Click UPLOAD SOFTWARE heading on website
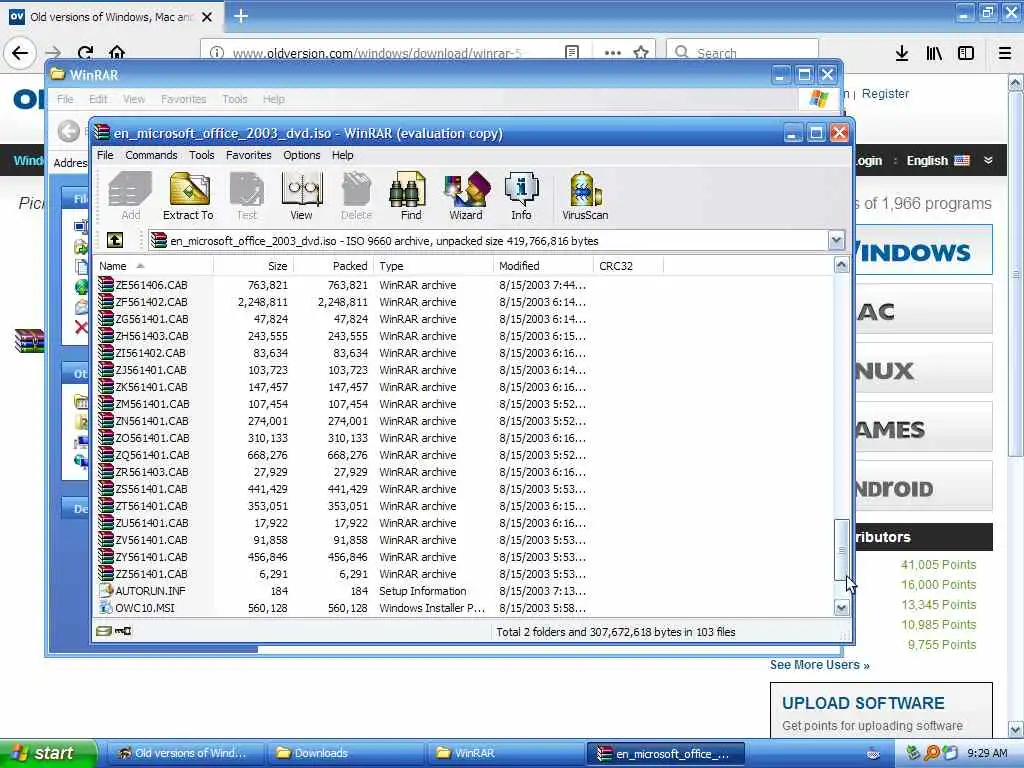This screenshot has width=1024, height=768. pyautogui.click(x=863, y=703)
